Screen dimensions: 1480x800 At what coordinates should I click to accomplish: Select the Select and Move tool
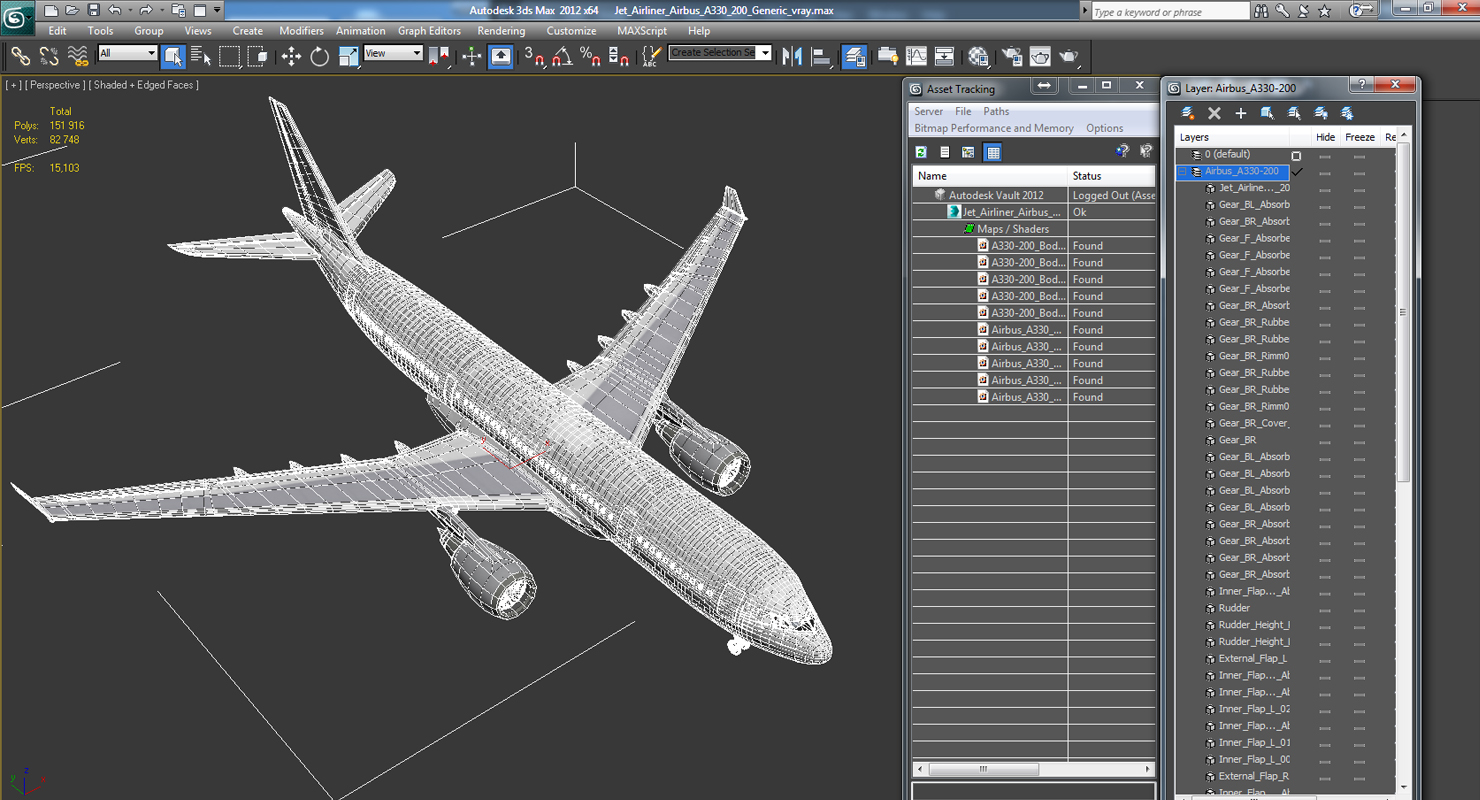tap(291, 56)
